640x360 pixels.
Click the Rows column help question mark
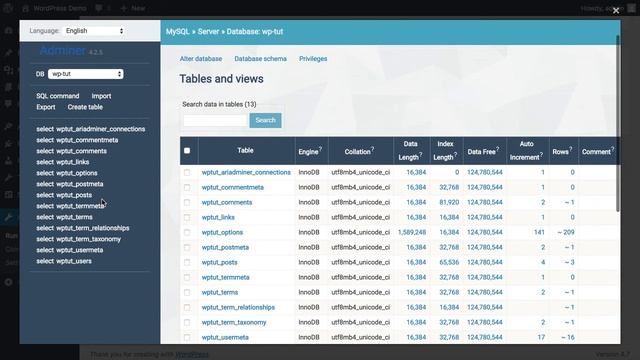(x=571, y=149)
